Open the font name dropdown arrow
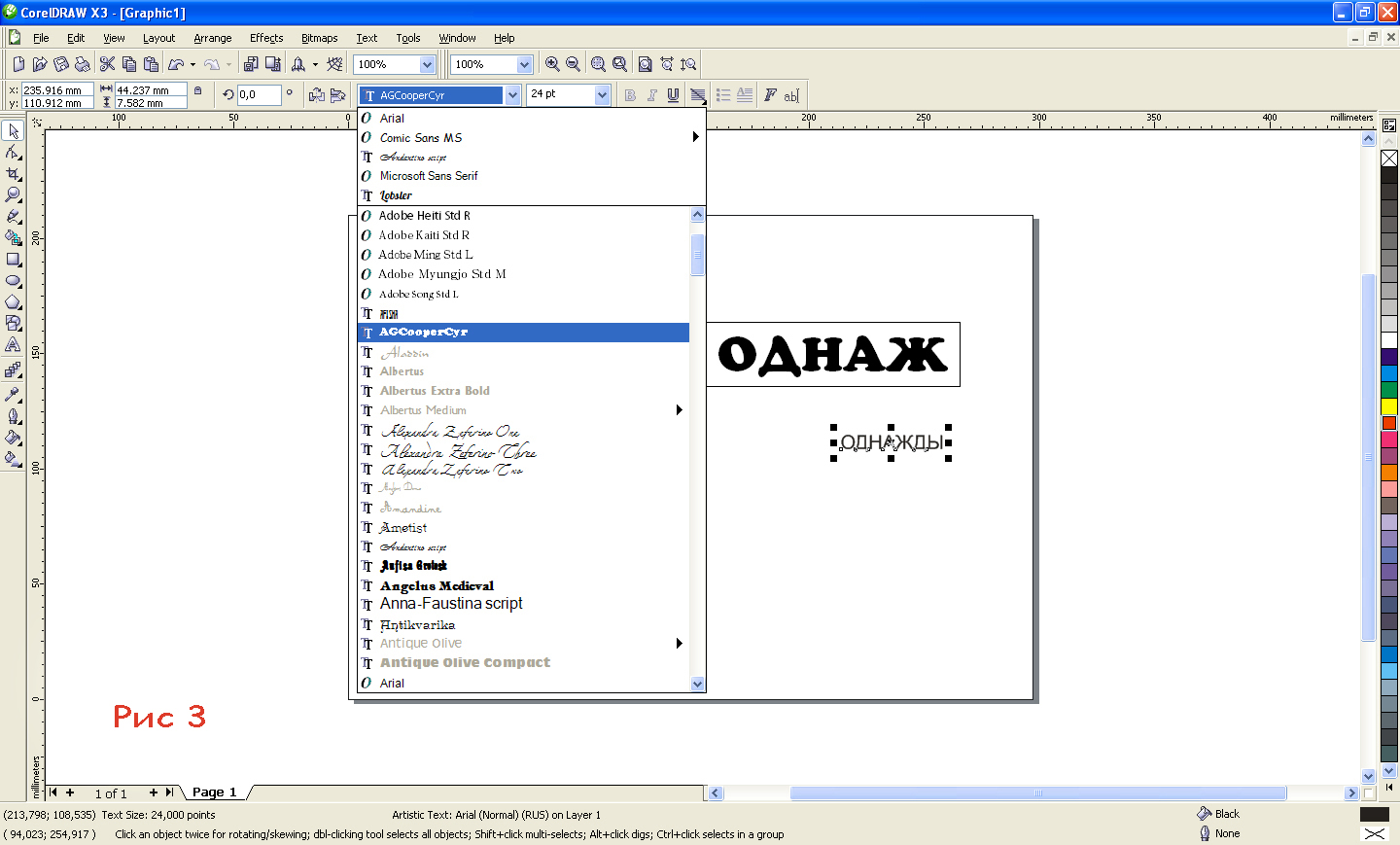Screen dimensions: 1400x845 pyautogui.click(x=512, y=95)
